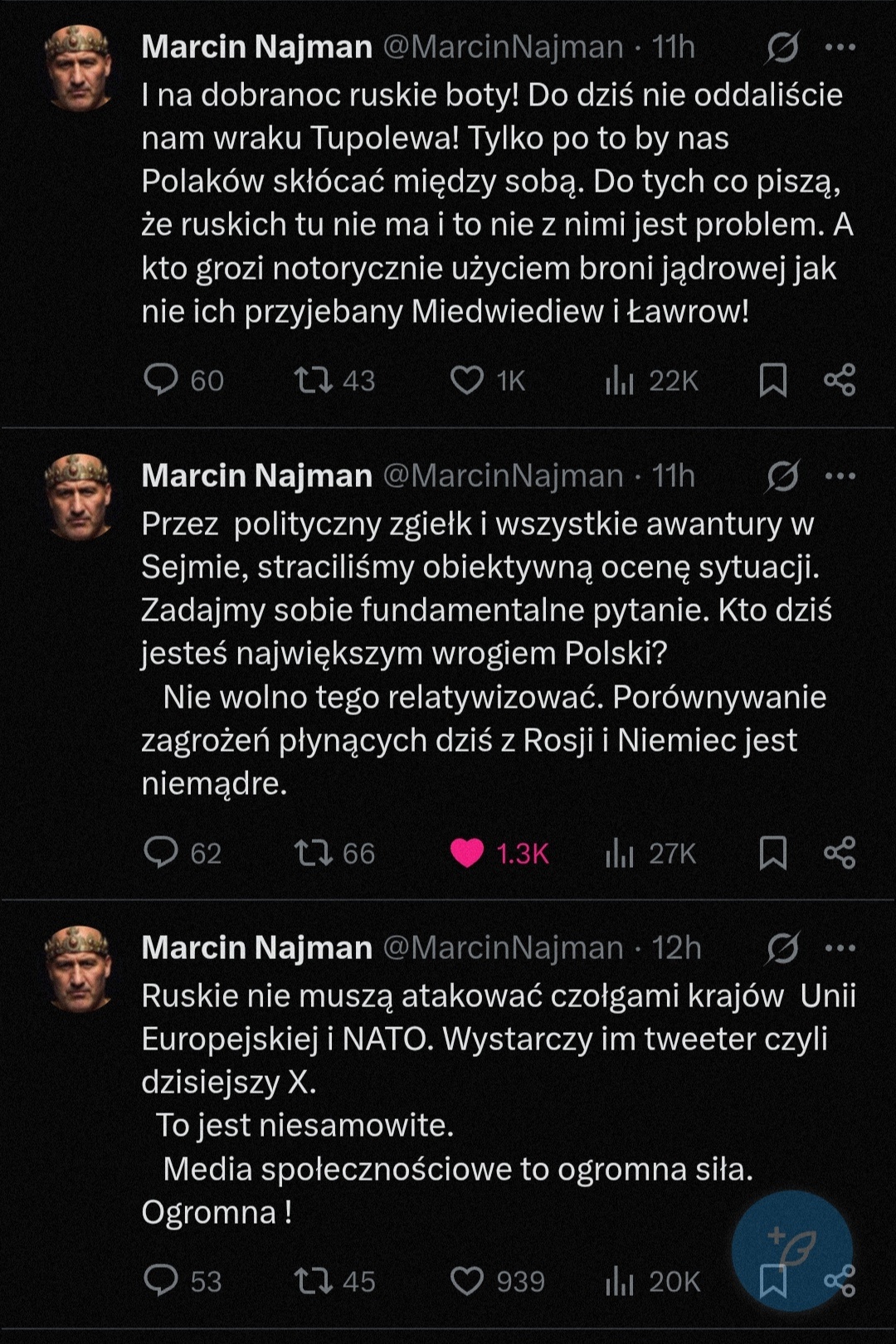The image size is (896, 1344).
Task: View analytics of the 27K views tweet
Action: point(620,853)
